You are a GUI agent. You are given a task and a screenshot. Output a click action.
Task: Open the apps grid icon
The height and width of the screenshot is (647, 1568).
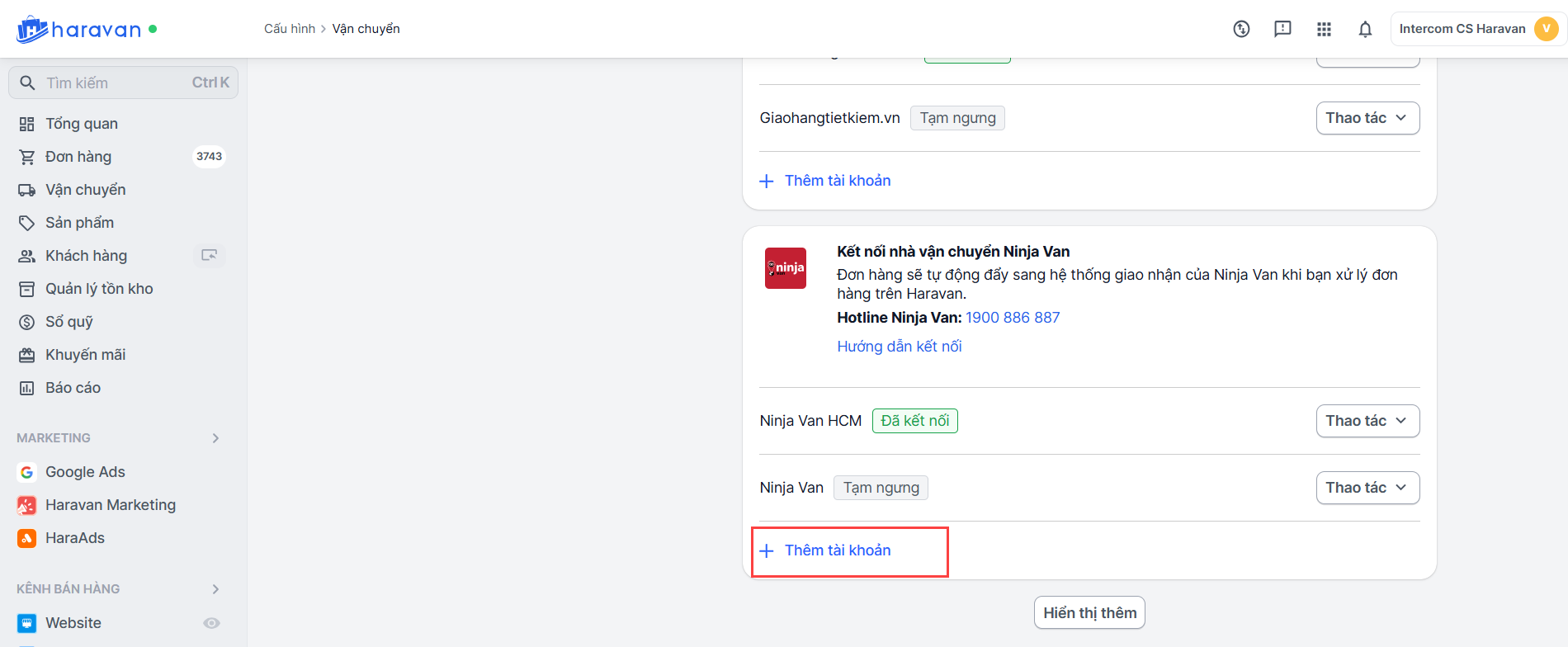[1324, 29]
